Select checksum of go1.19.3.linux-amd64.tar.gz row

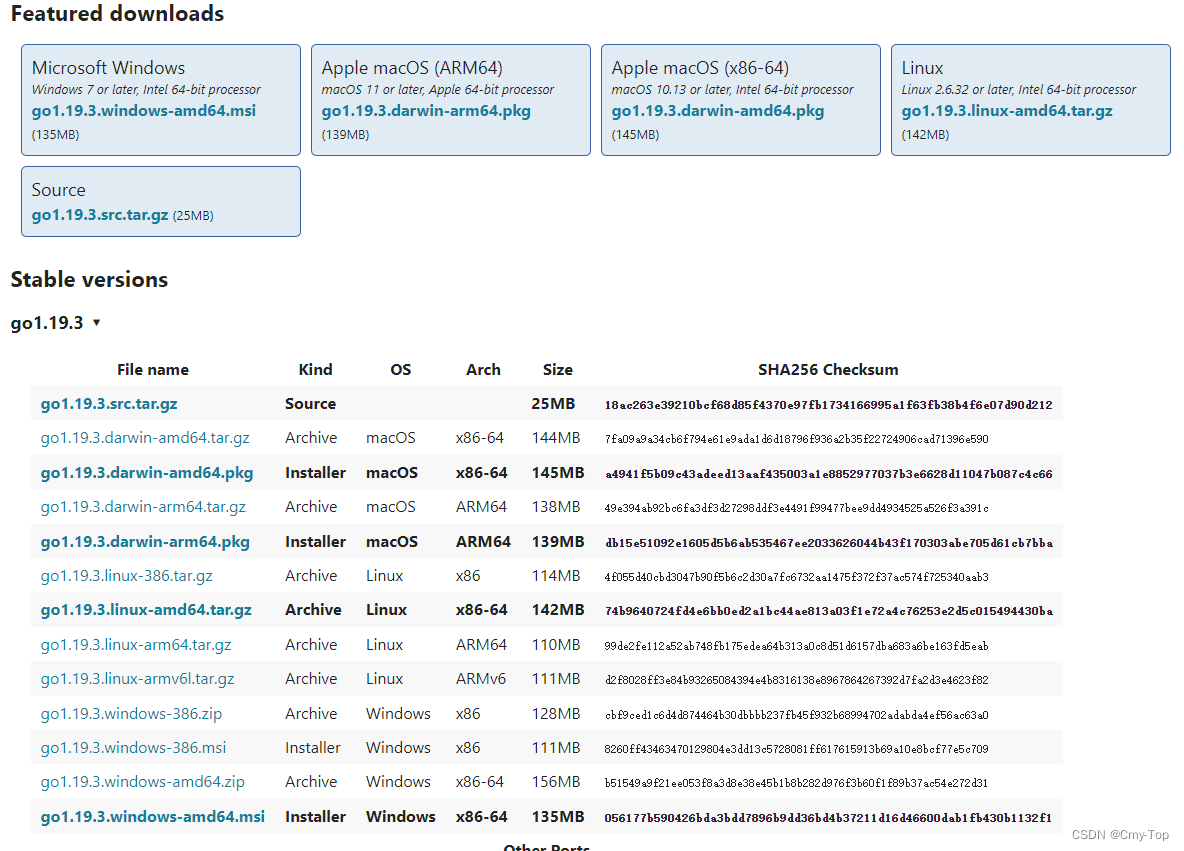coord(828,611)
